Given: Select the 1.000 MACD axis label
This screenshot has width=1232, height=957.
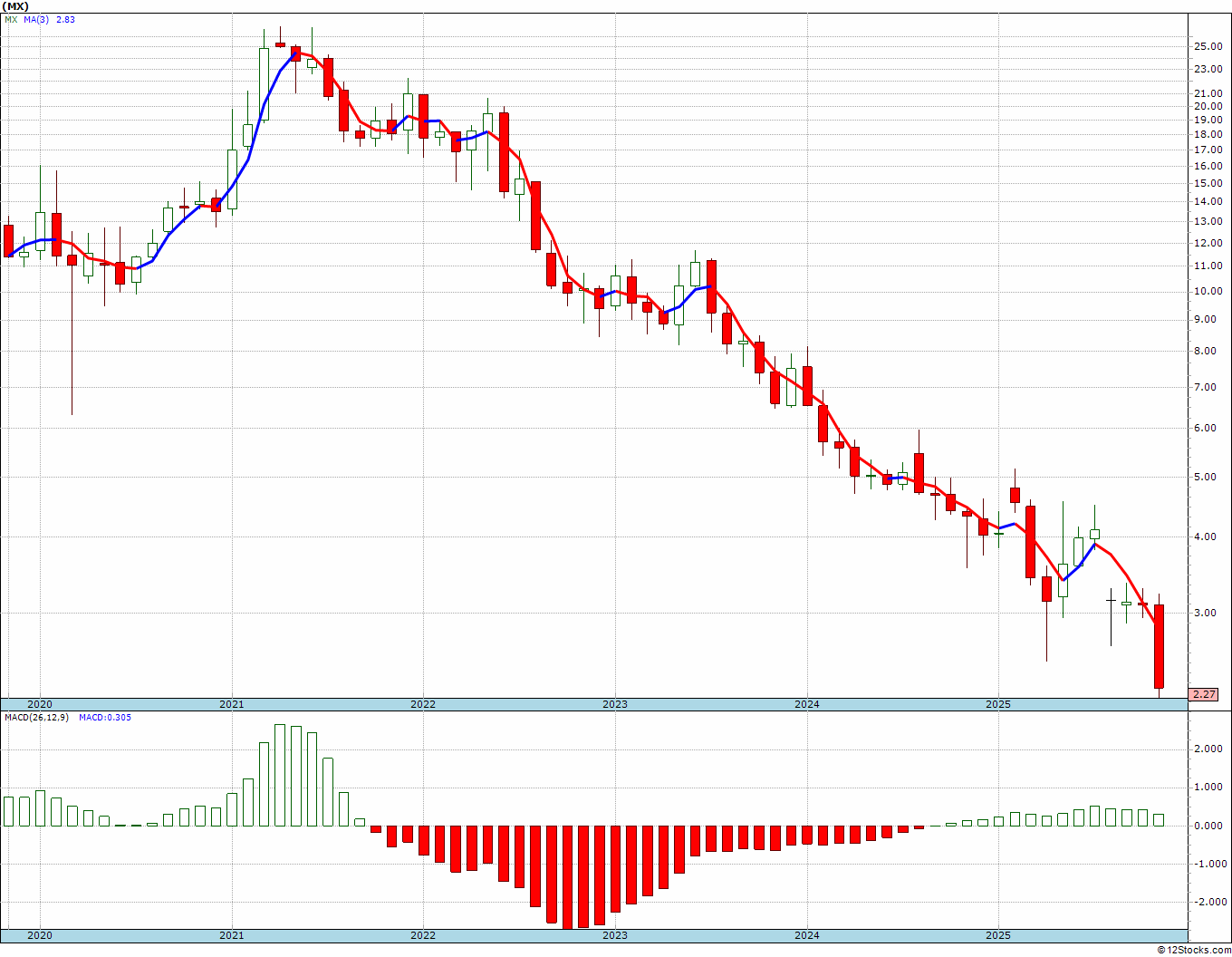Looking at the screenshot, I should tap(1210, 787).
